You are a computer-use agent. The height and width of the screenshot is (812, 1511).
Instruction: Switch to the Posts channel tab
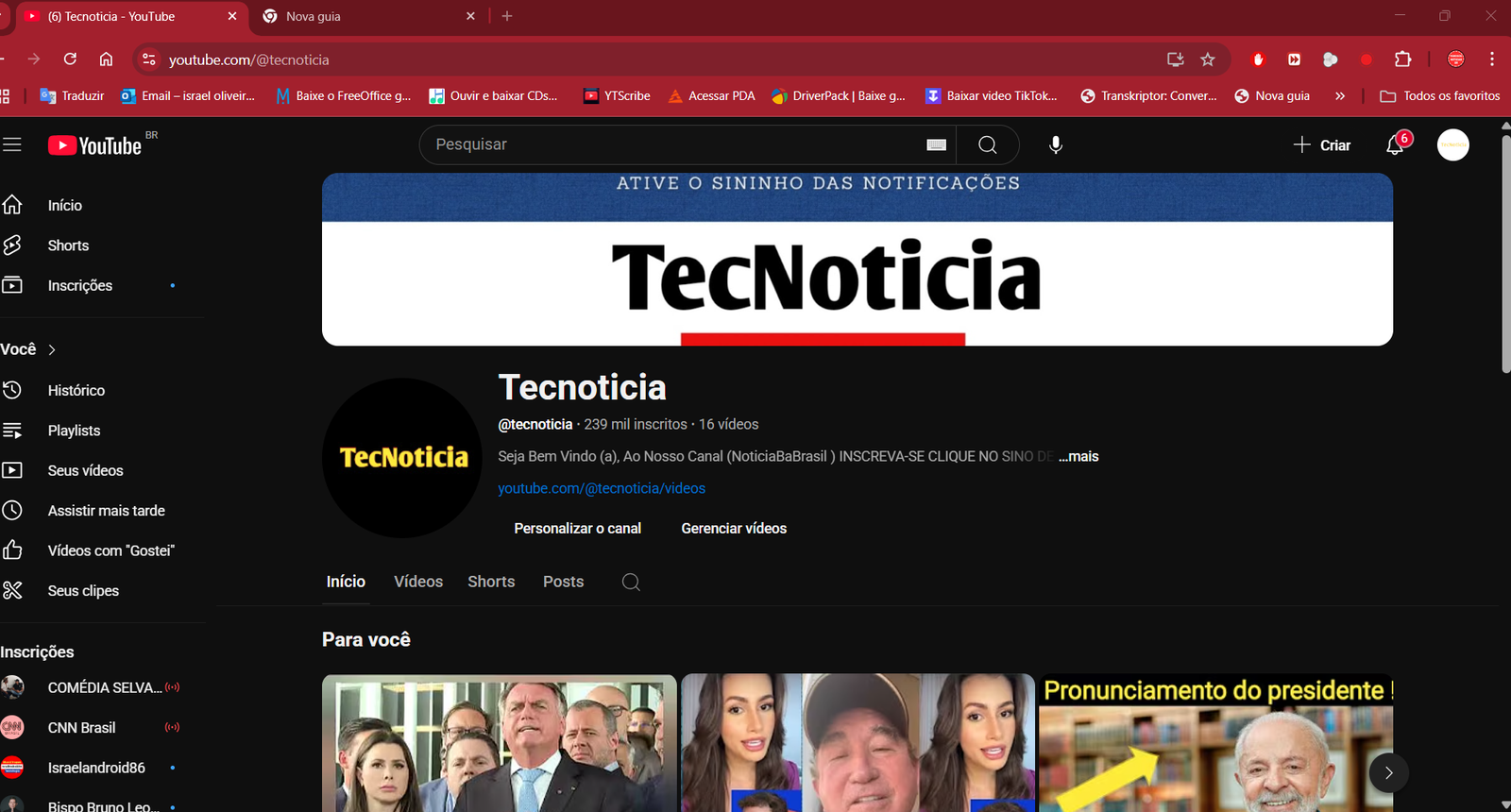click(x=563, y=582)
